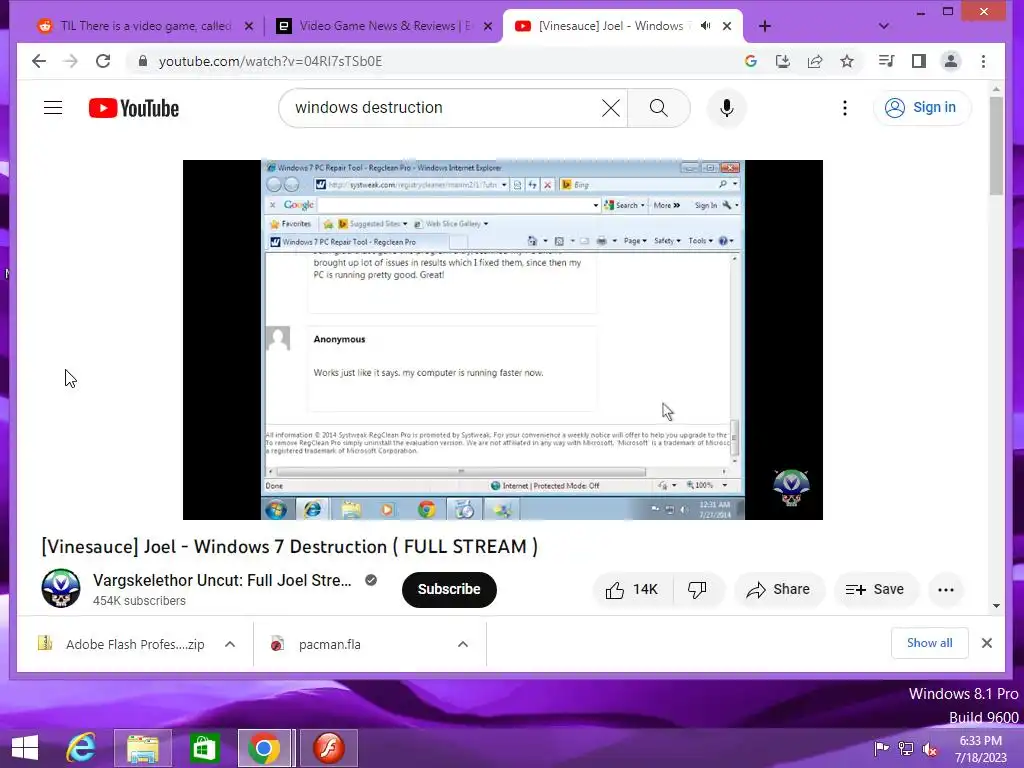Click the video player area
Viewport: 1024px width, 768px height.
click(503, 340)
